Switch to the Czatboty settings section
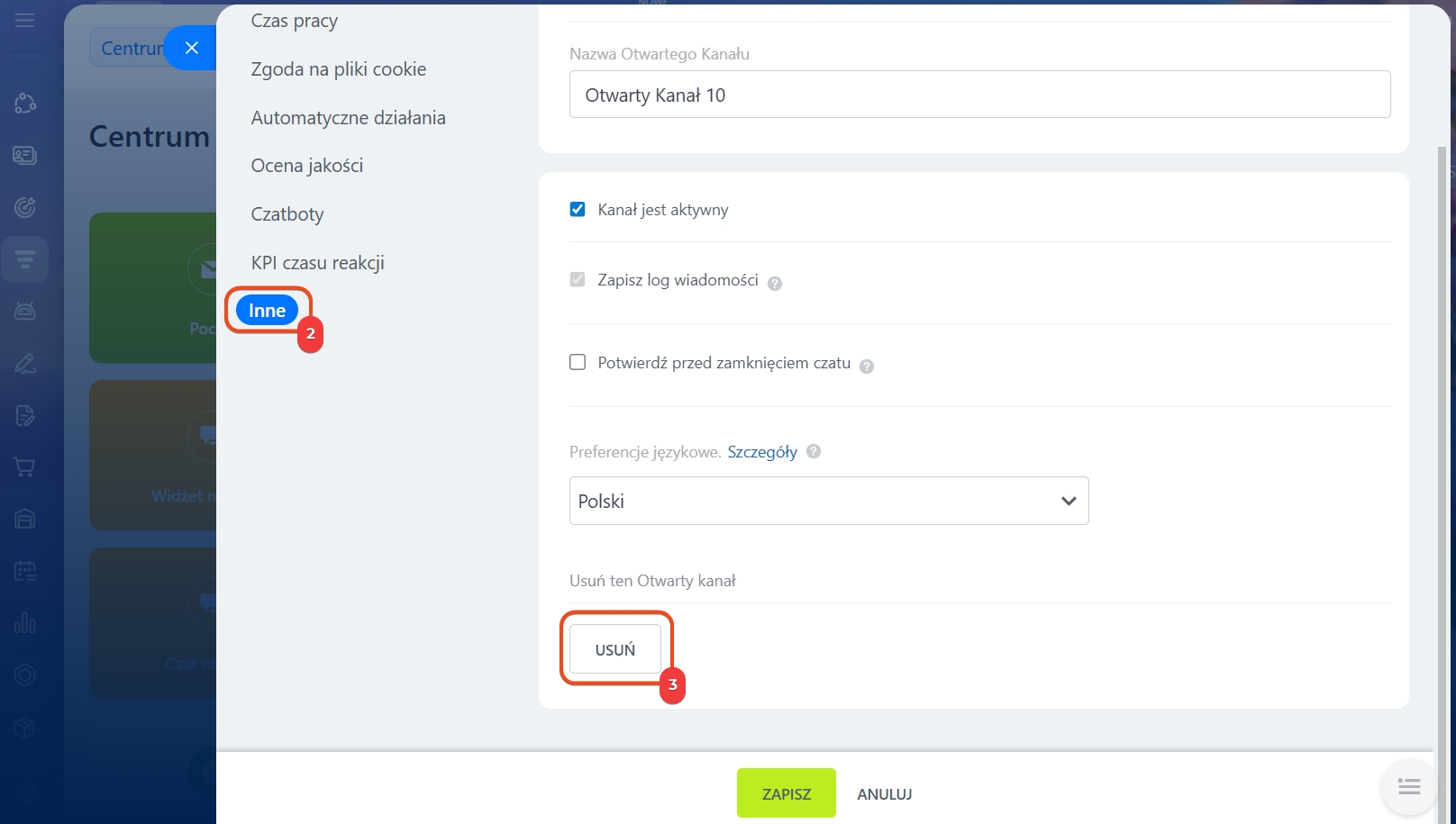The width and height of the screenshot is (1456, 824). 287,214
